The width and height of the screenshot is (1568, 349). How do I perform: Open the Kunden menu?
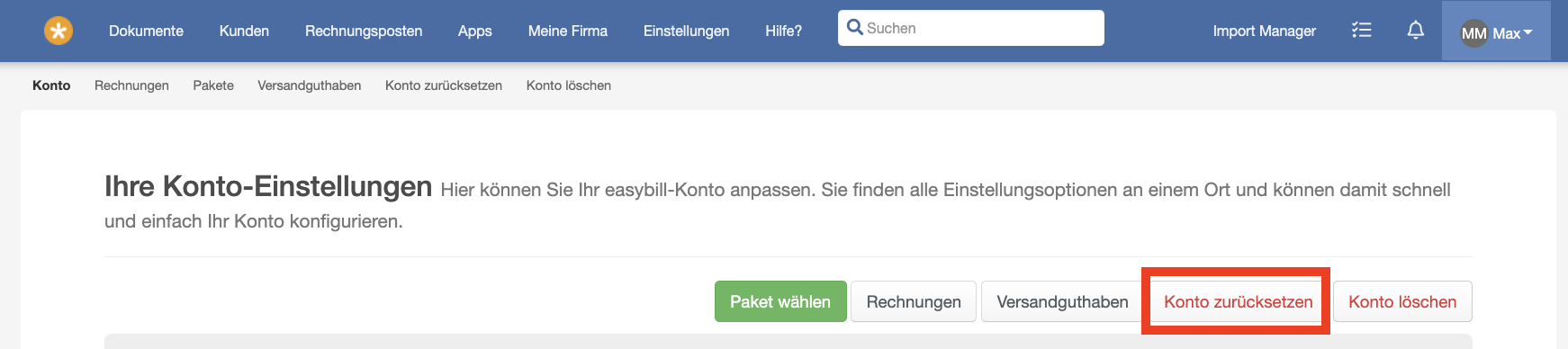[x=244, y=31]
